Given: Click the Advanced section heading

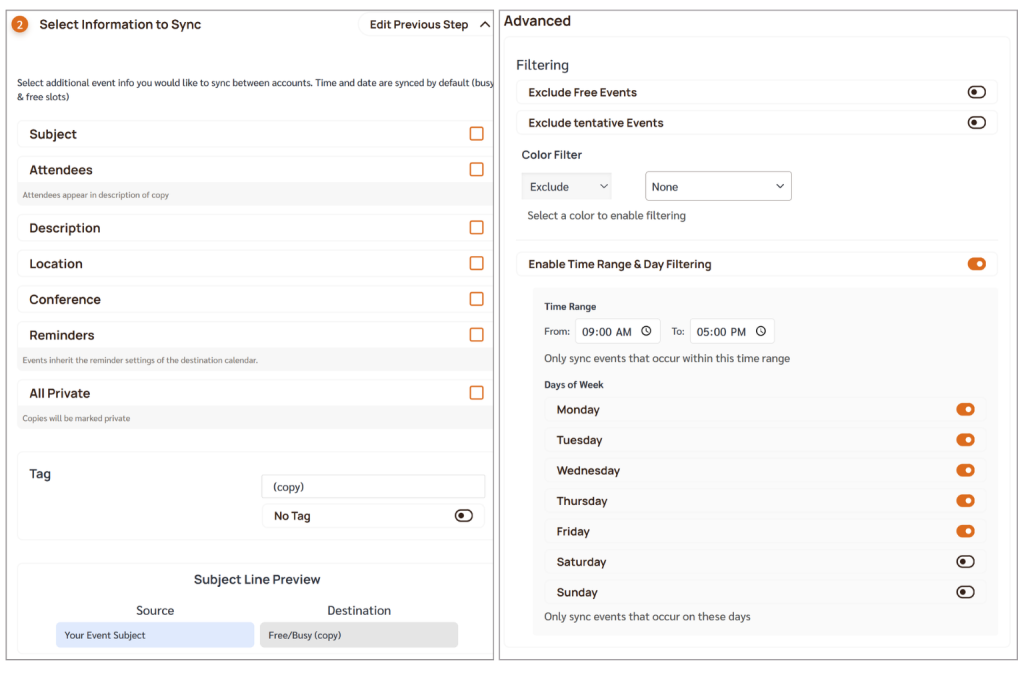Looking at the screenshot, I should tap(537, 21).
